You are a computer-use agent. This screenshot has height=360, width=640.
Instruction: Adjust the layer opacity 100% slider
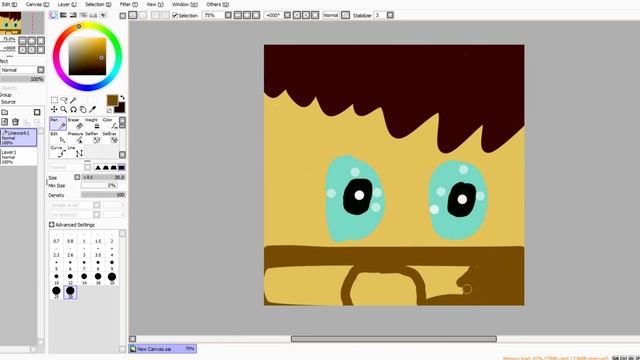pos(22,79)
